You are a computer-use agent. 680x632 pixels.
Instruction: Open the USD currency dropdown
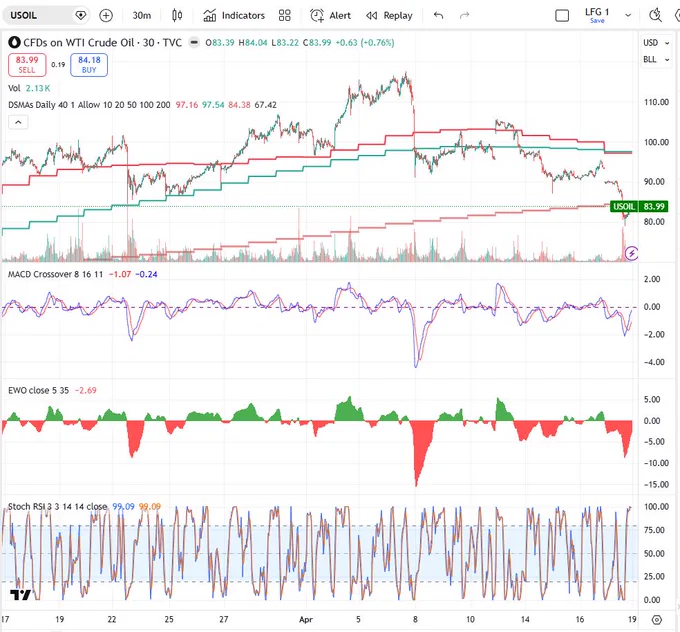[x=656, y=43]
